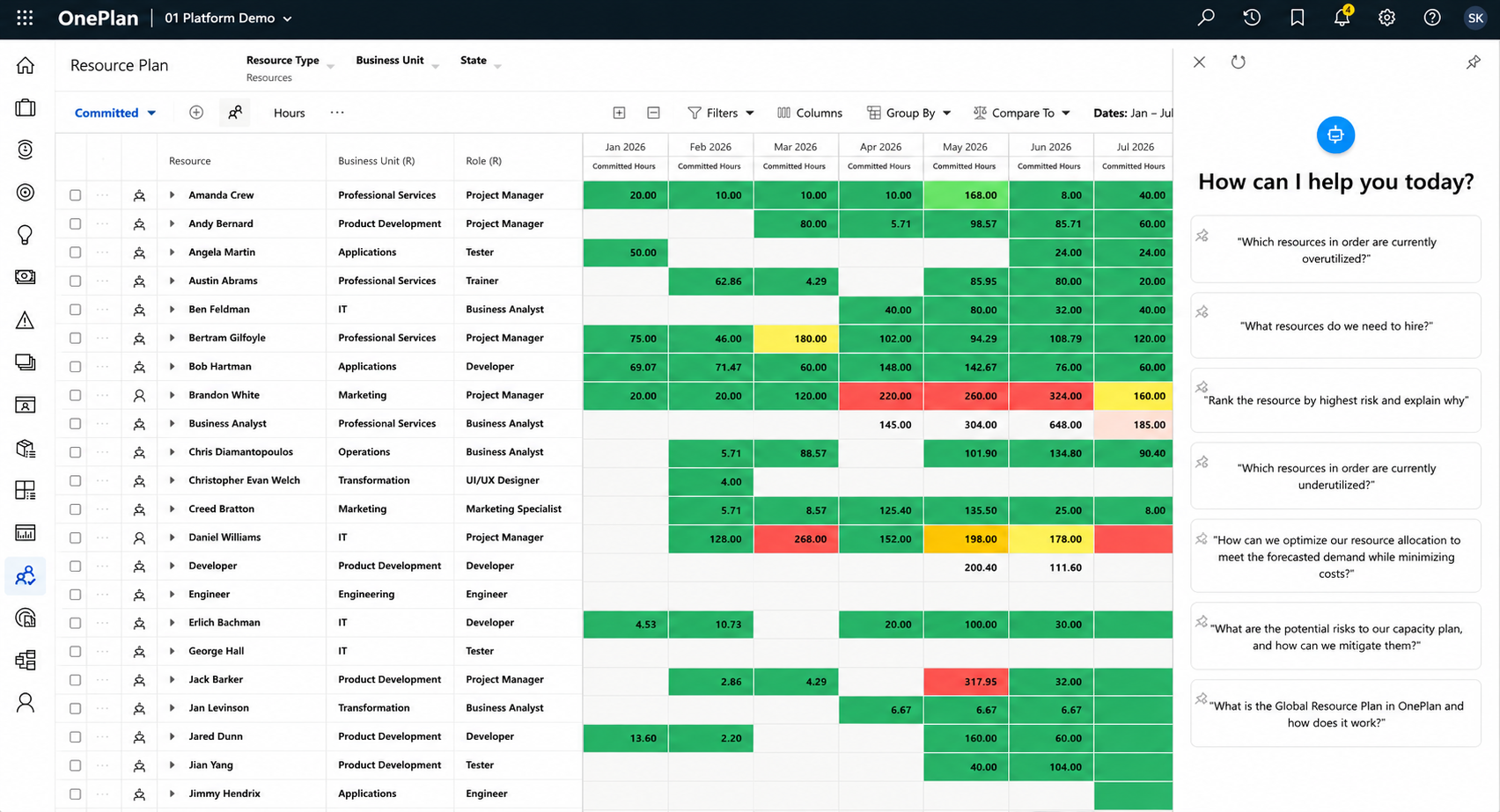Image resolution: width=1500 pixels, height=812 pixels.
Task: Click the bookmark icon in header
Action: click(x=1297, y=18)
